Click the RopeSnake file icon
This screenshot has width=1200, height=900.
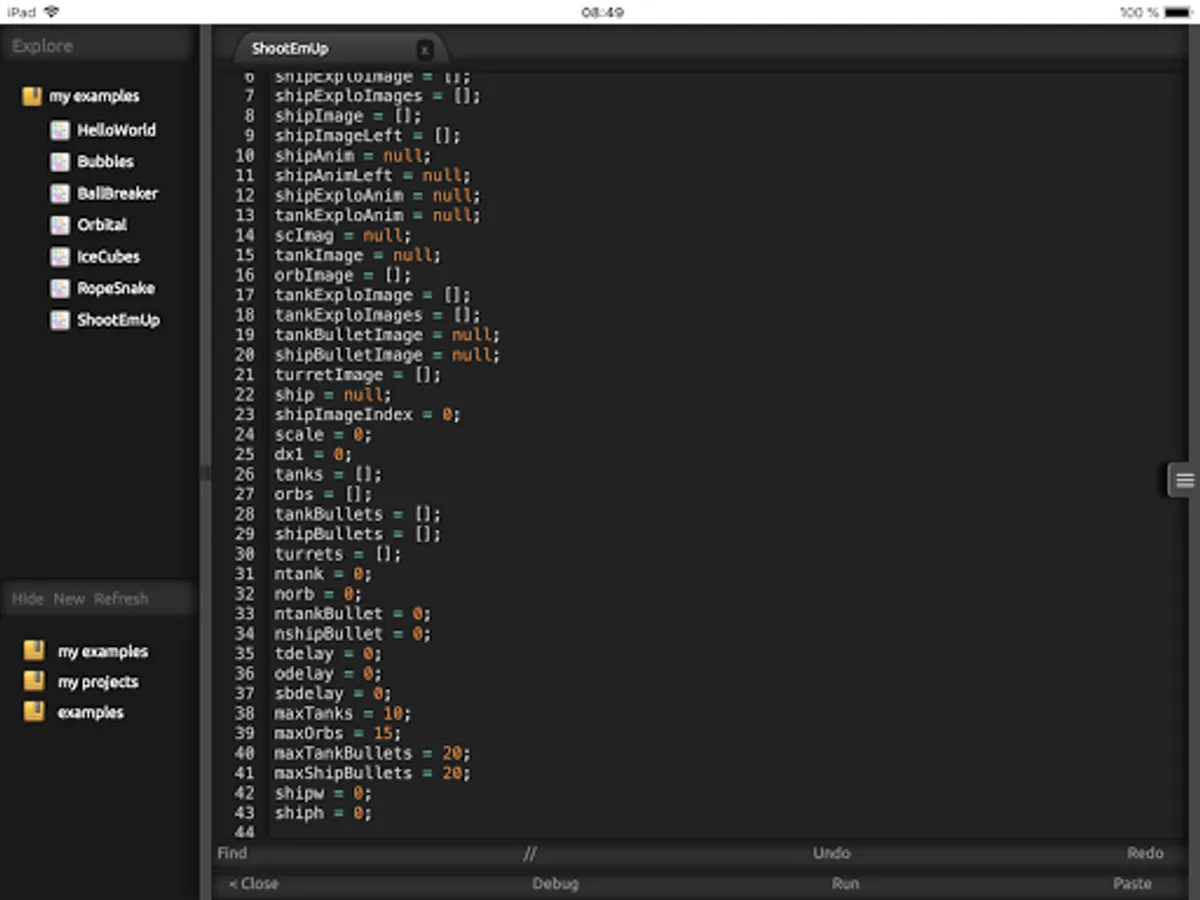coord(60,288)
